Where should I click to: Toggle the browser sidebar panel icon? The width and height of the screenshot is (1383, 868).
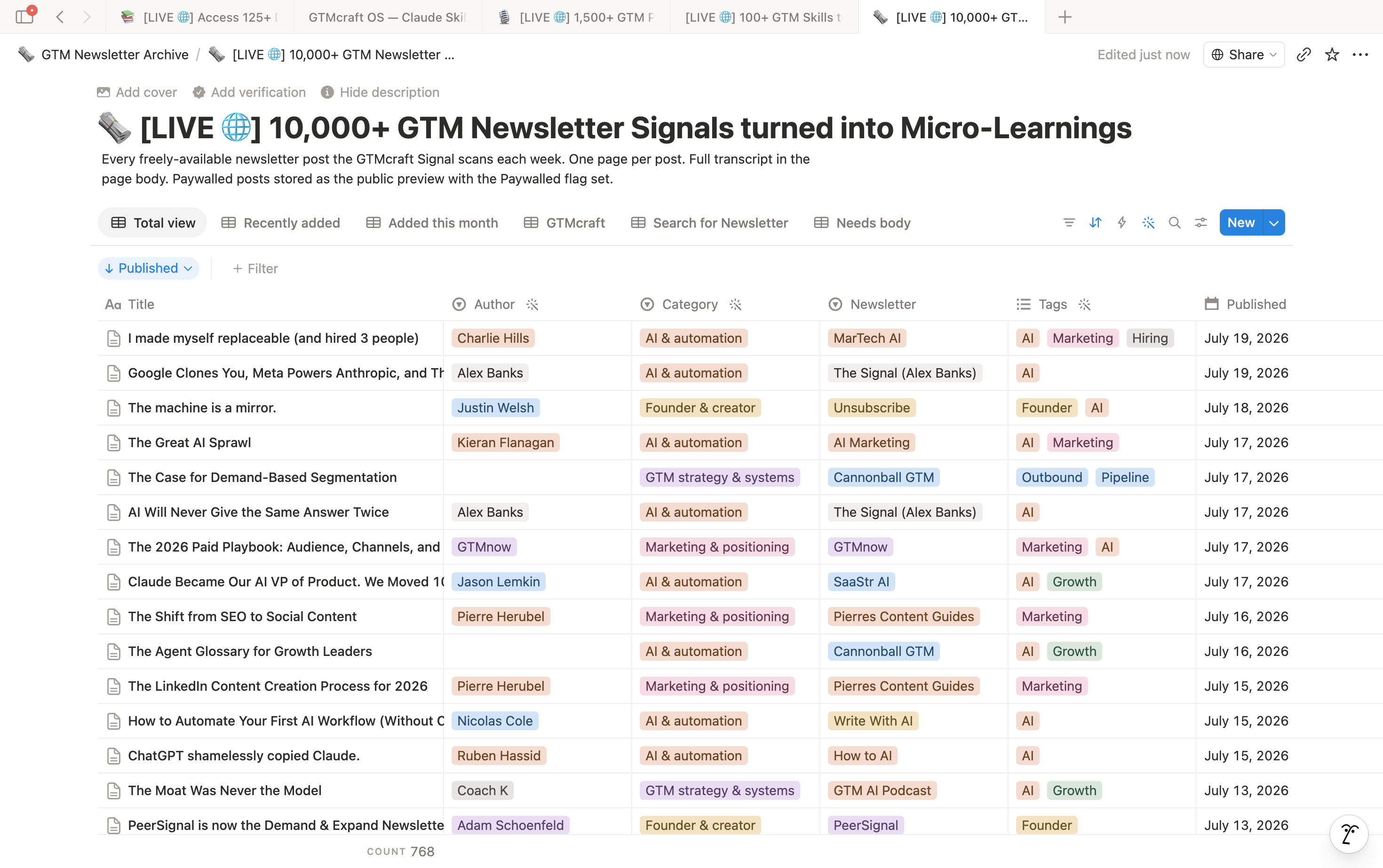point(24,16)
